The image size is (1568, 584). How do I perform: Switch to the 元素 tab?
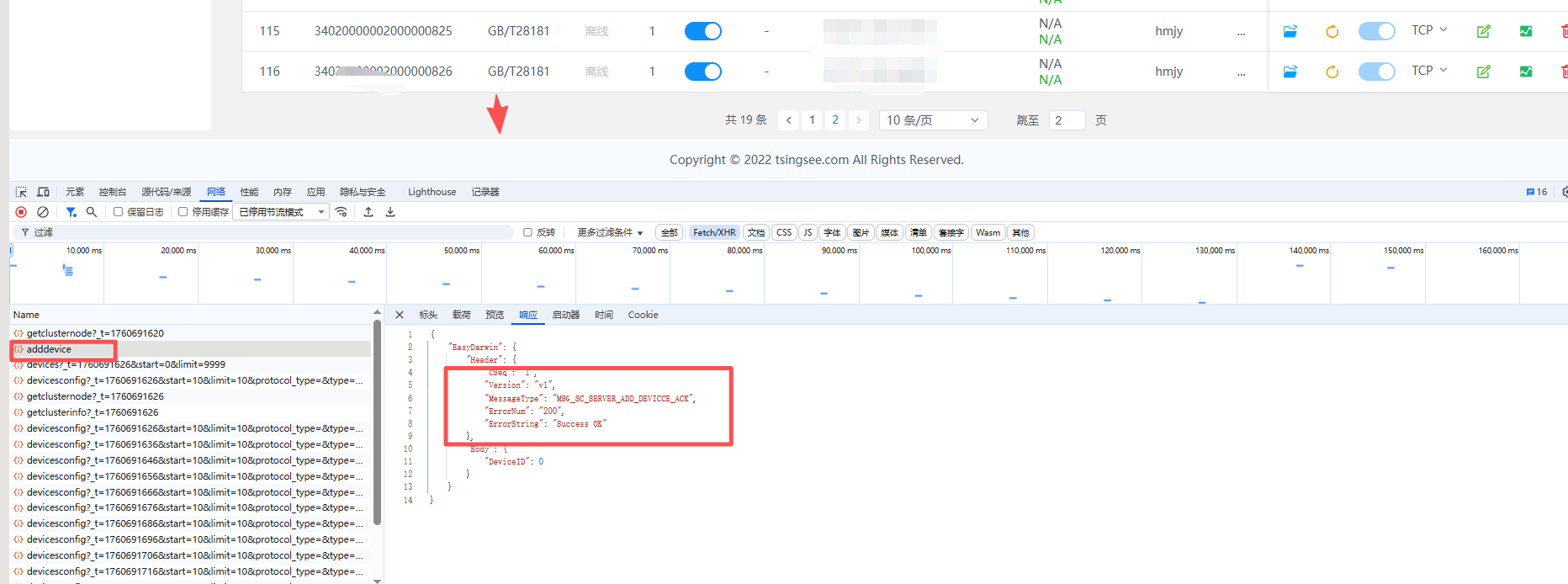76,192
